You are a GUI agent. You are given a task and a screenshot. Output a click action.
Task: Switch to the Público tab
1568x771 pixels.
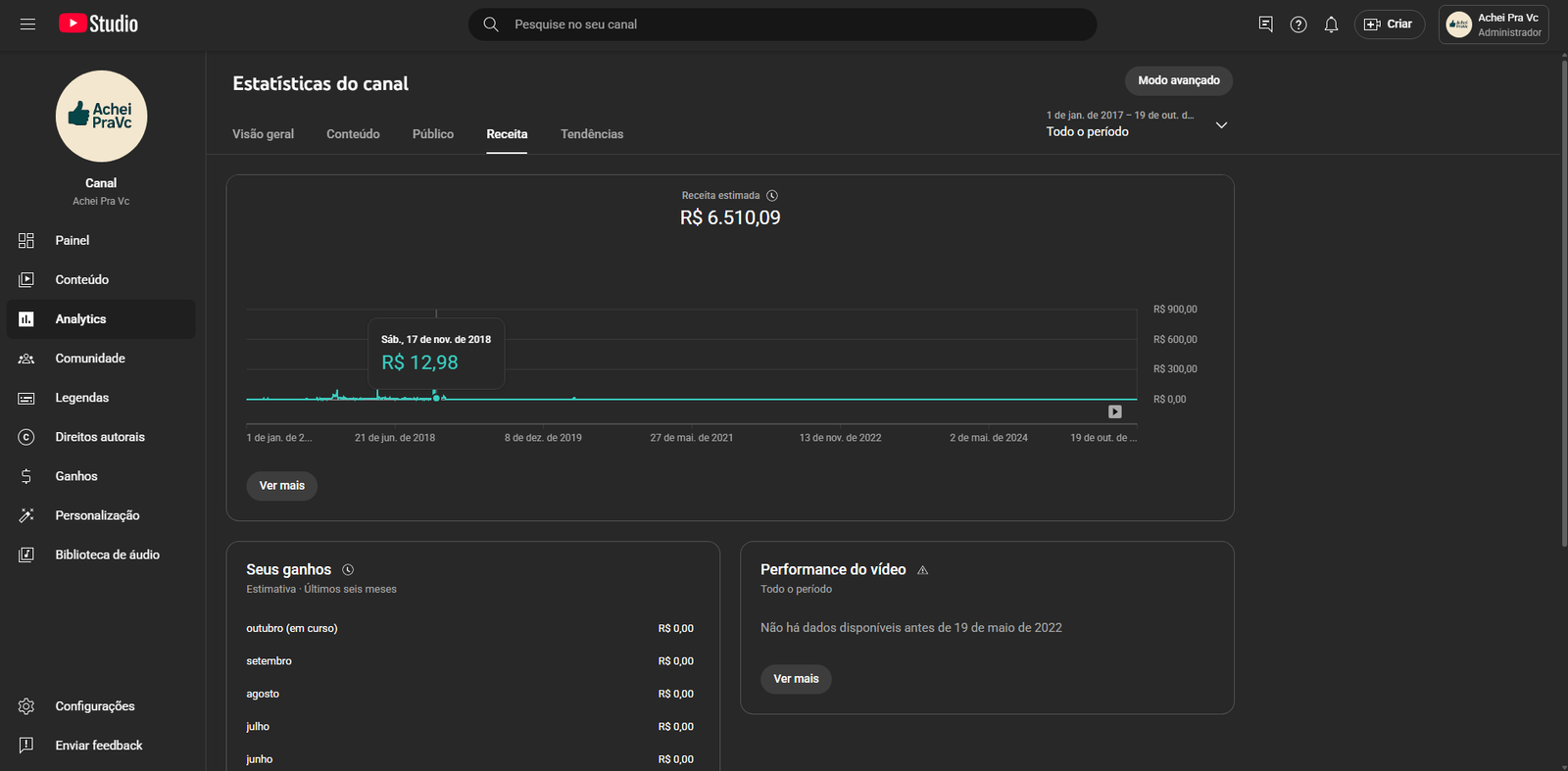click(432, 134)
